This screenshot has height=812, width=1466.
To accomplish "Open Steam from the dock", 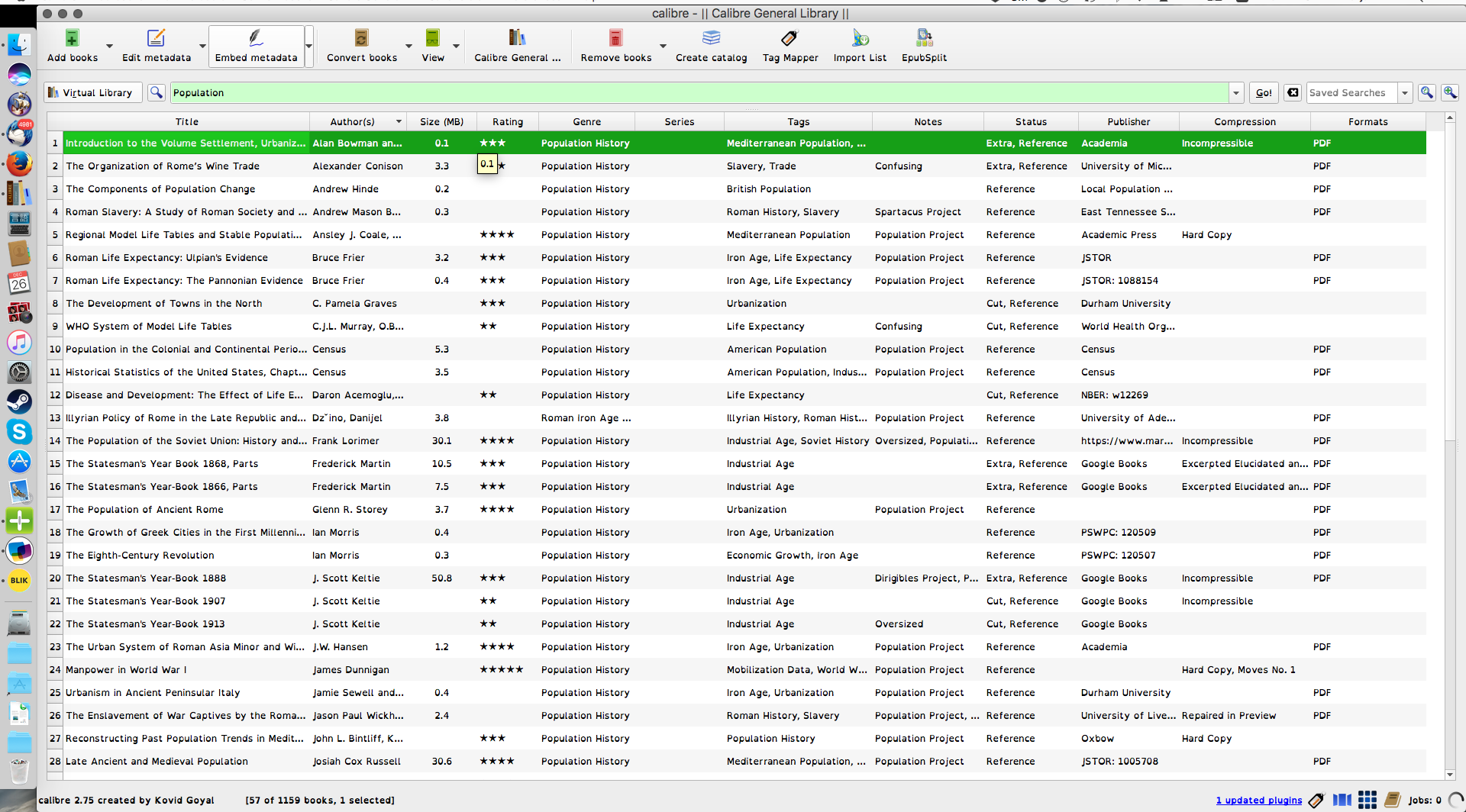I will coord(19,401).
